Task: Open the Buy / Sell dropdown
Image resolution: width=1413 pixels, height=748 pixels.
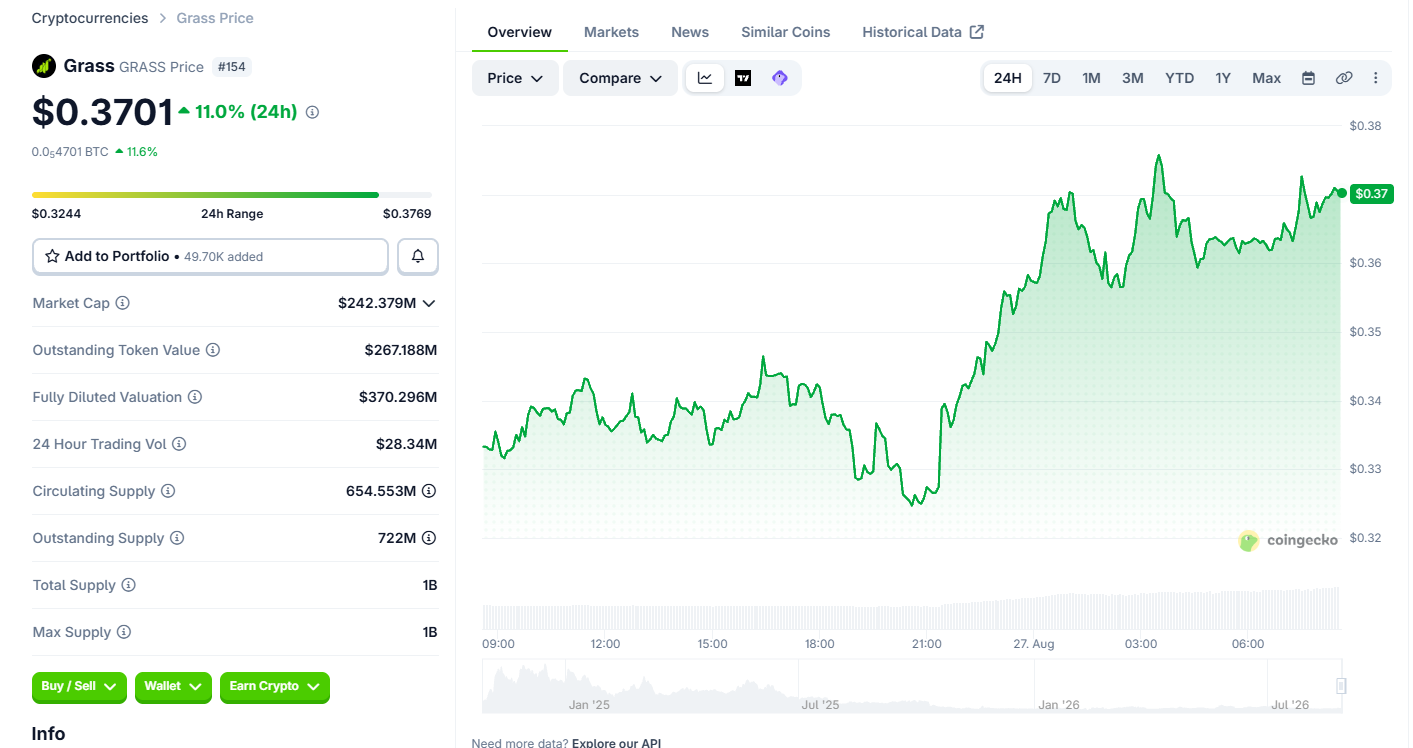Action: 79,687
